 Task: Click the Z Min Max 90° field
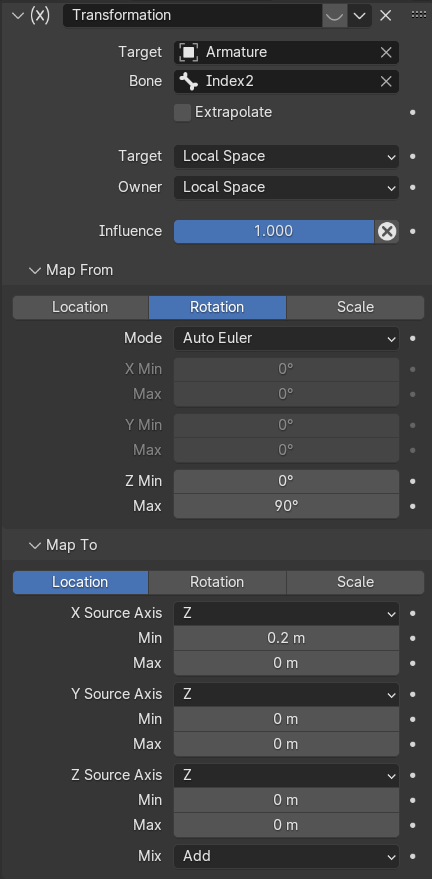coord(286,506)
